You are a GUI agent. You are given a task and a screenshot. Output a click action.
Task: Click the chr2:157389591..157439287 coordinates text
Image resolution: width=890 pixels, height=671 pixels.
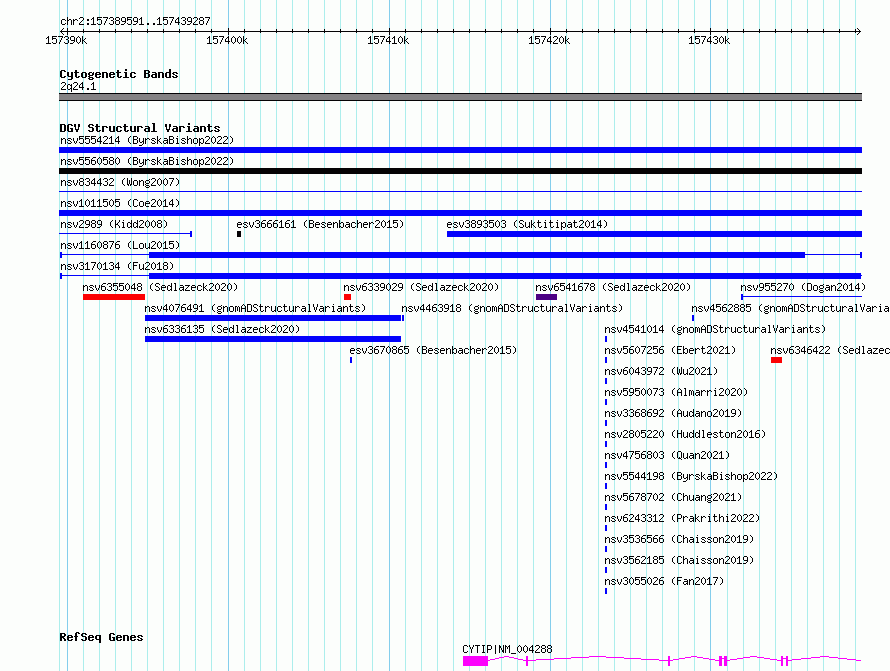[x=135, y=21]
